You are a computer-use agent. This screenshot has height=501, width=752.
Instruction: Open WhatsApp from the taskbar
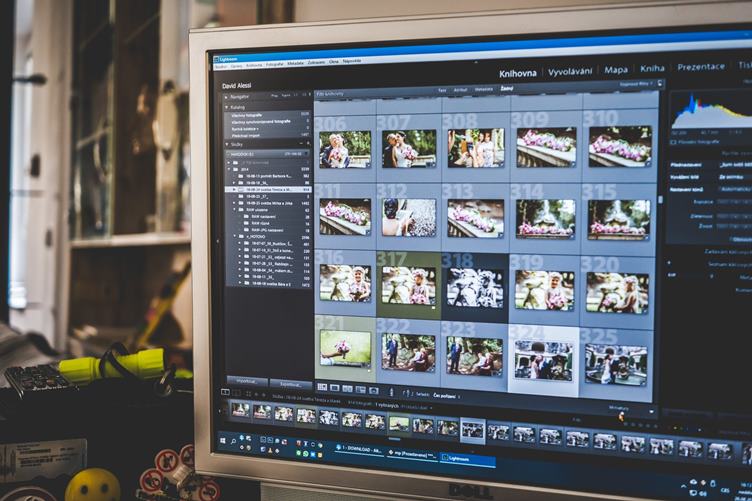pyautogui.click(x=306, y=454)
